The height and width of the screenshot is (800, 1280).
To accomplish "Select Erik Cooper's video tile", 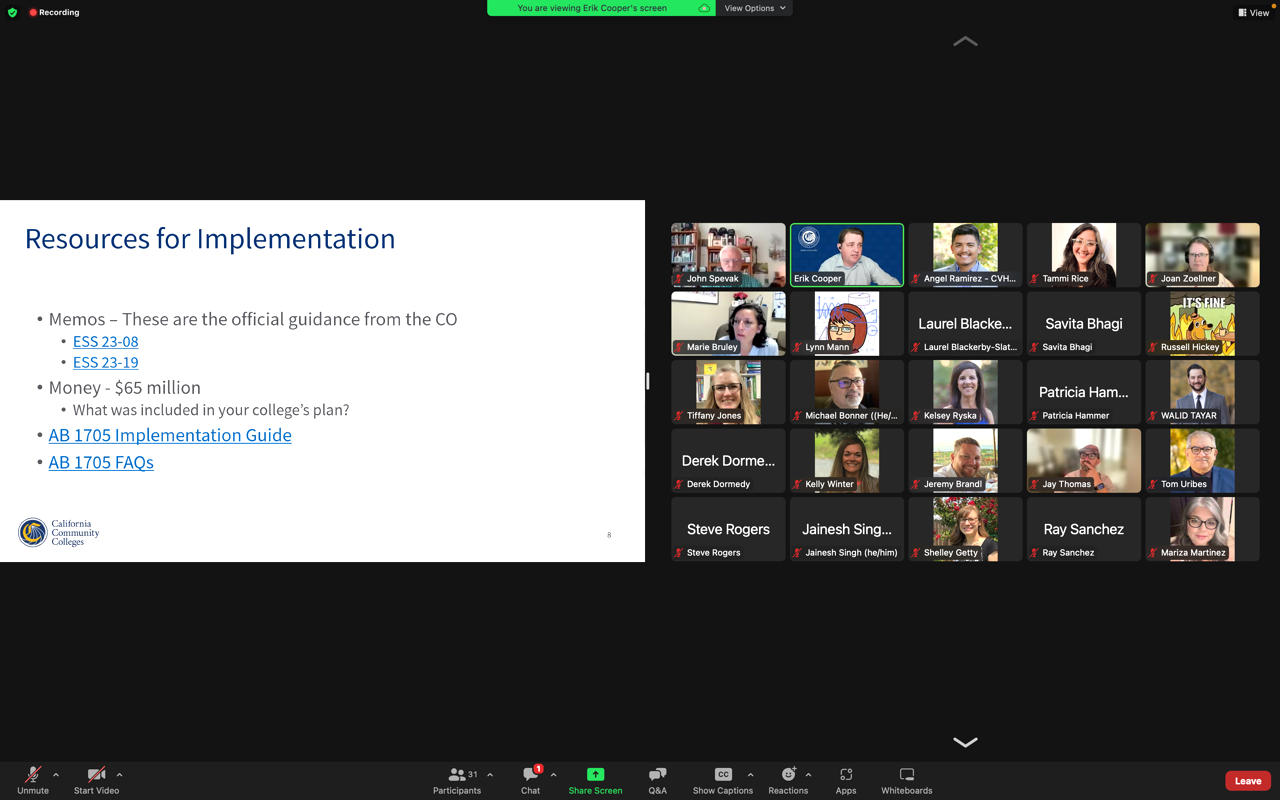I will 846,254.
